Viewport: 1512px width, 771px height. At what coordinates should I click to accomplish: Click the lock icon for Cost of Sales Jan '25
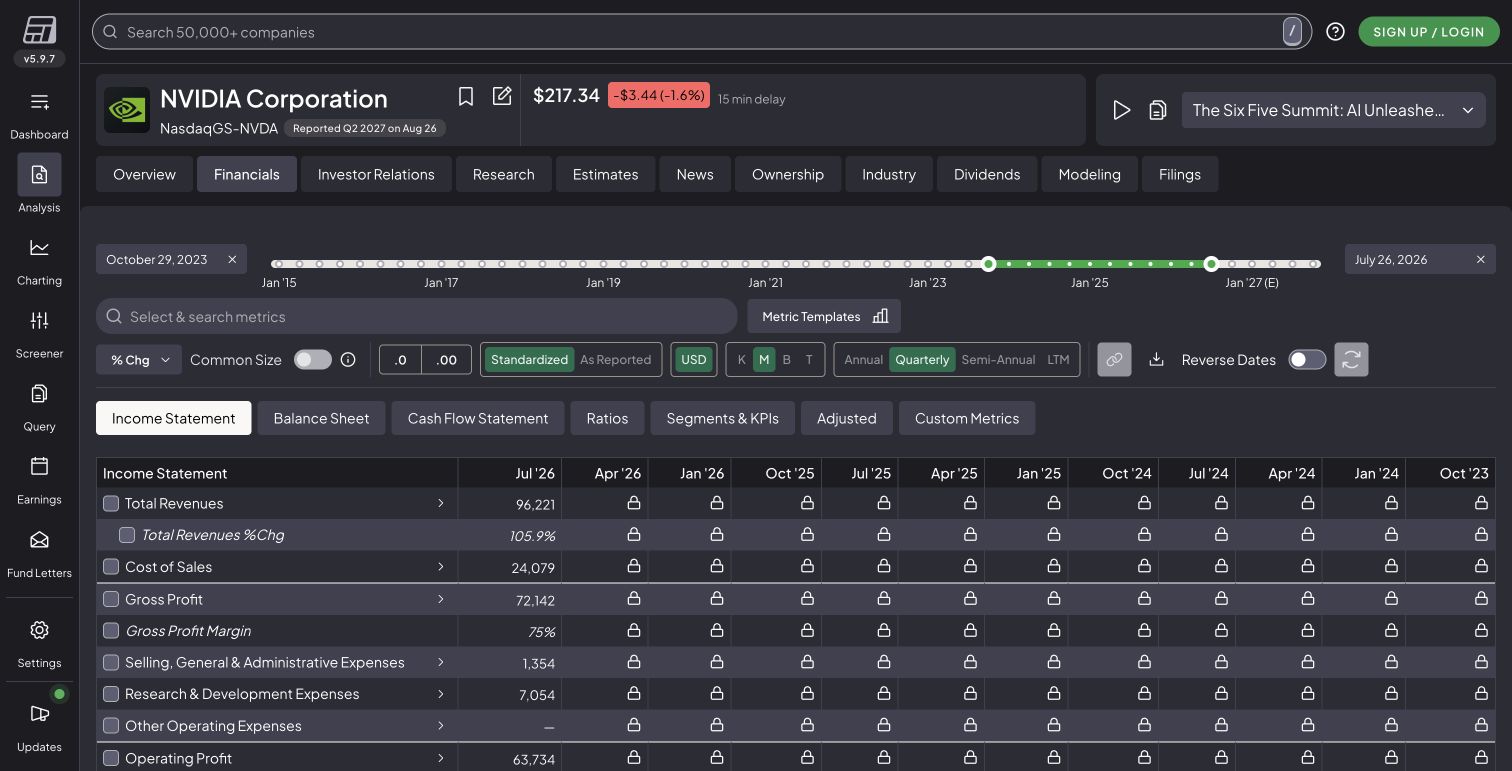(x=1054, y=566)
